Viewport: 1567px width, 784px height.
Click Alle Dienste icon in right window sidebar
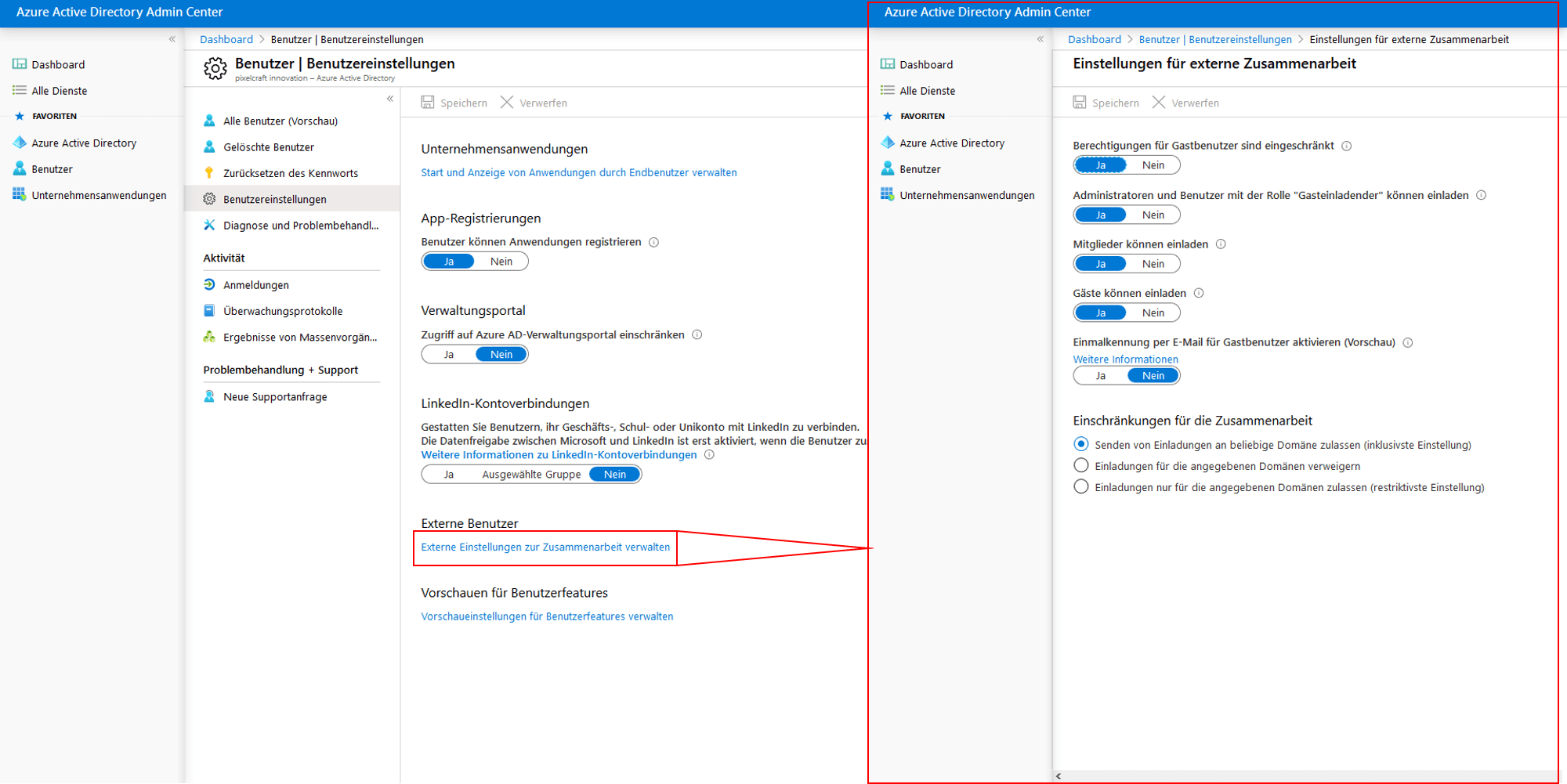[888, 91]
